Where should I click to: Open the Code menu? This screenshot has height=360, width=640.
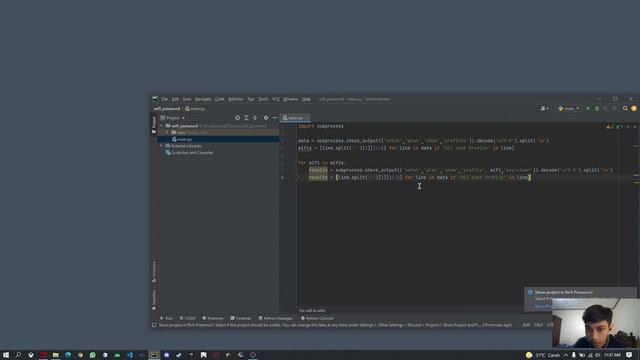point(220,99)
